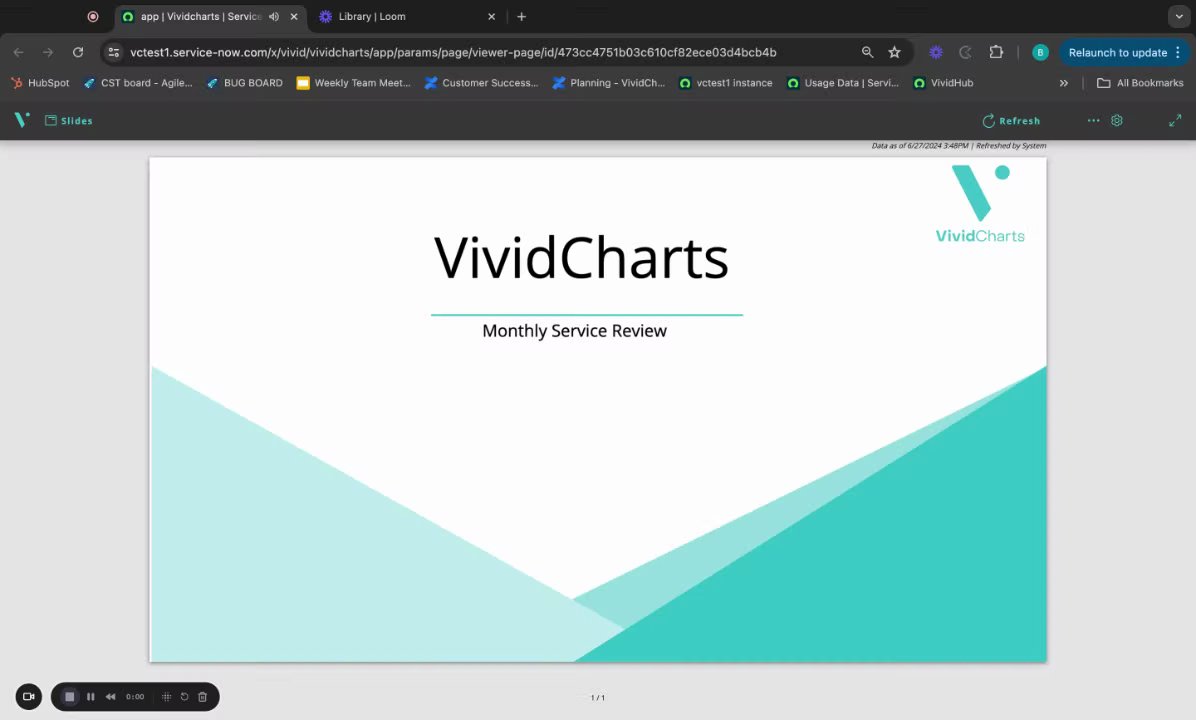Viewport: 1196px width, 720px height.
Task: Click the VividCharts logo in the app toolbar
Action: pos(21,120)
